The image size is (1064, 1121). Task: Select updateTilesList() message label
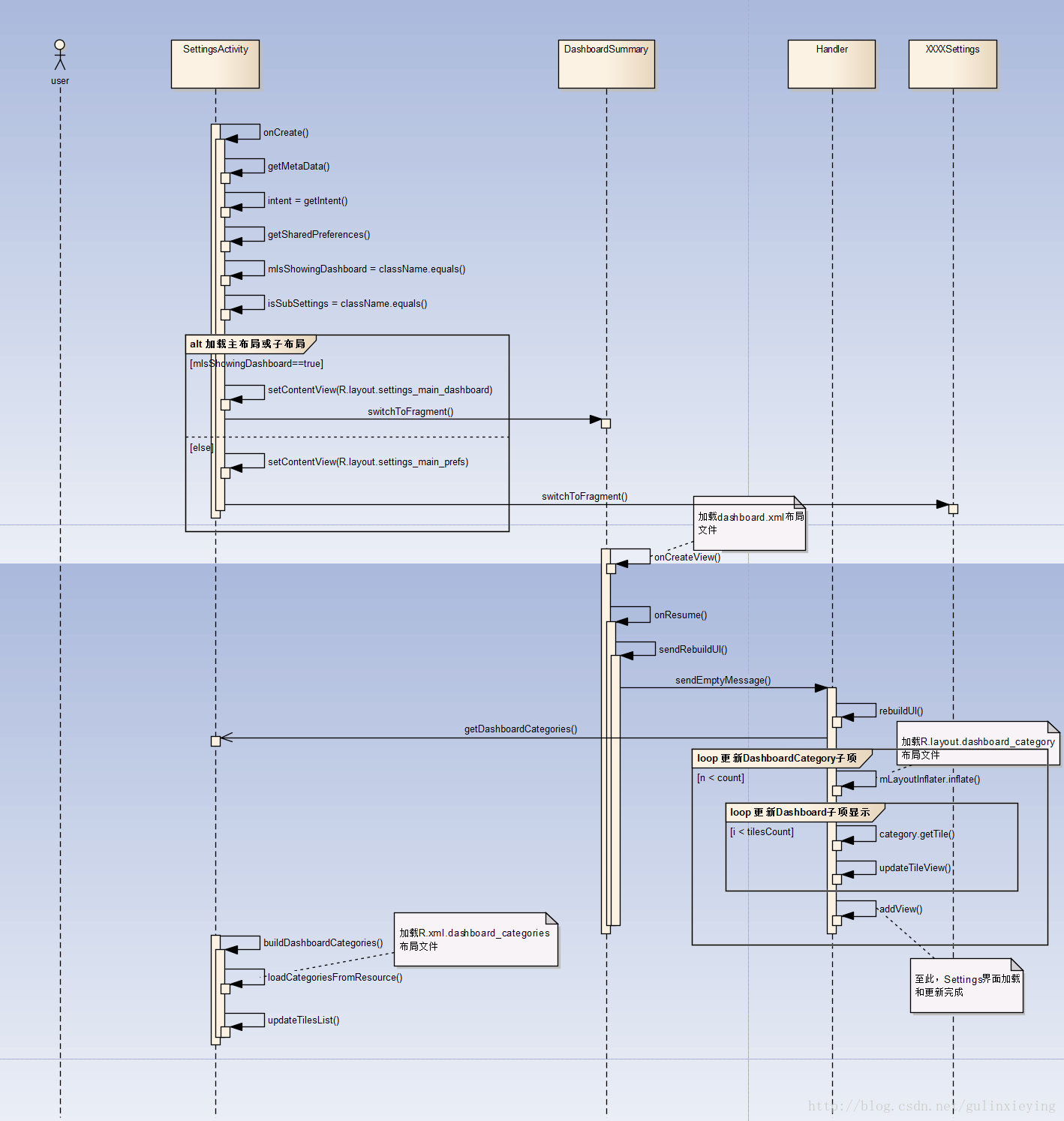coord(304,1020)
